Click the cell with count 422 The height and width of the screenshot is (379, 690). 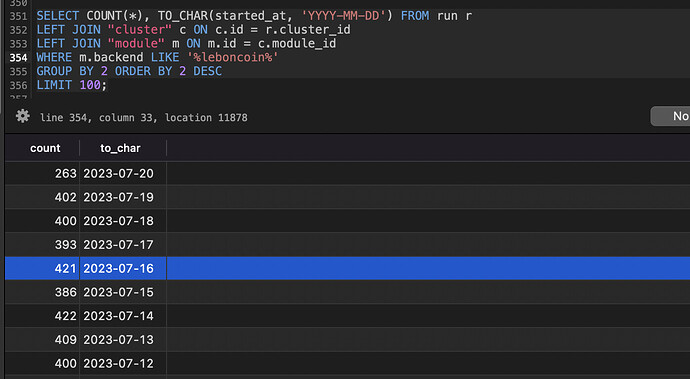click(x=66, y=316)
